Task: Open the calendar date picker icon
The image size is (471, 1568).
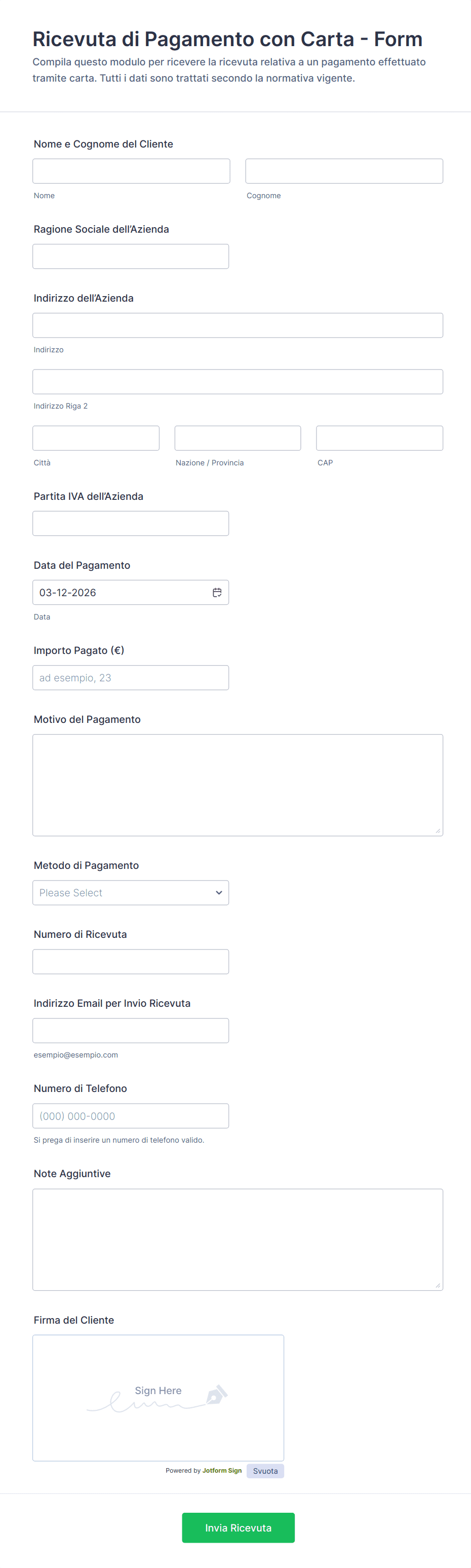Action: (x=217, y=592)
